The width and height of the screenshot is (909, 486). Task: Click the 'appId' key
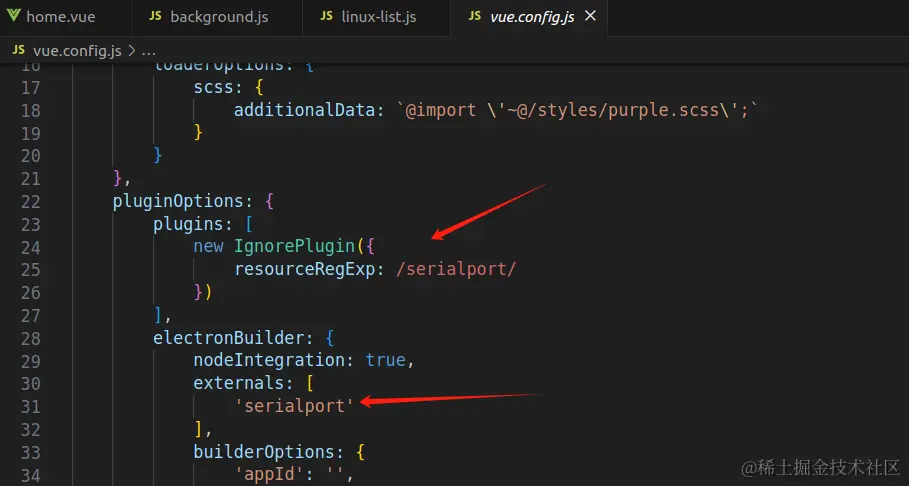pos(268,474)
